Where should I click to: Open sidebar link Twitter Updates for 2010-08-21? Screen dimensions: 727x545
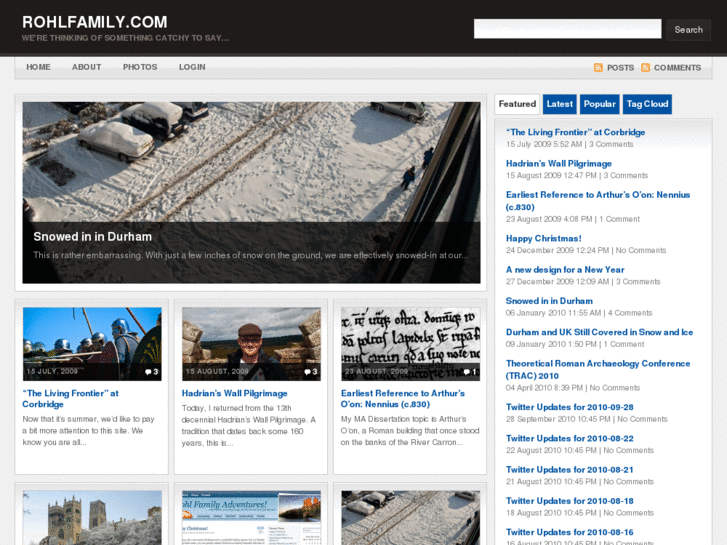pyautogui.click(x=569, y=469)
